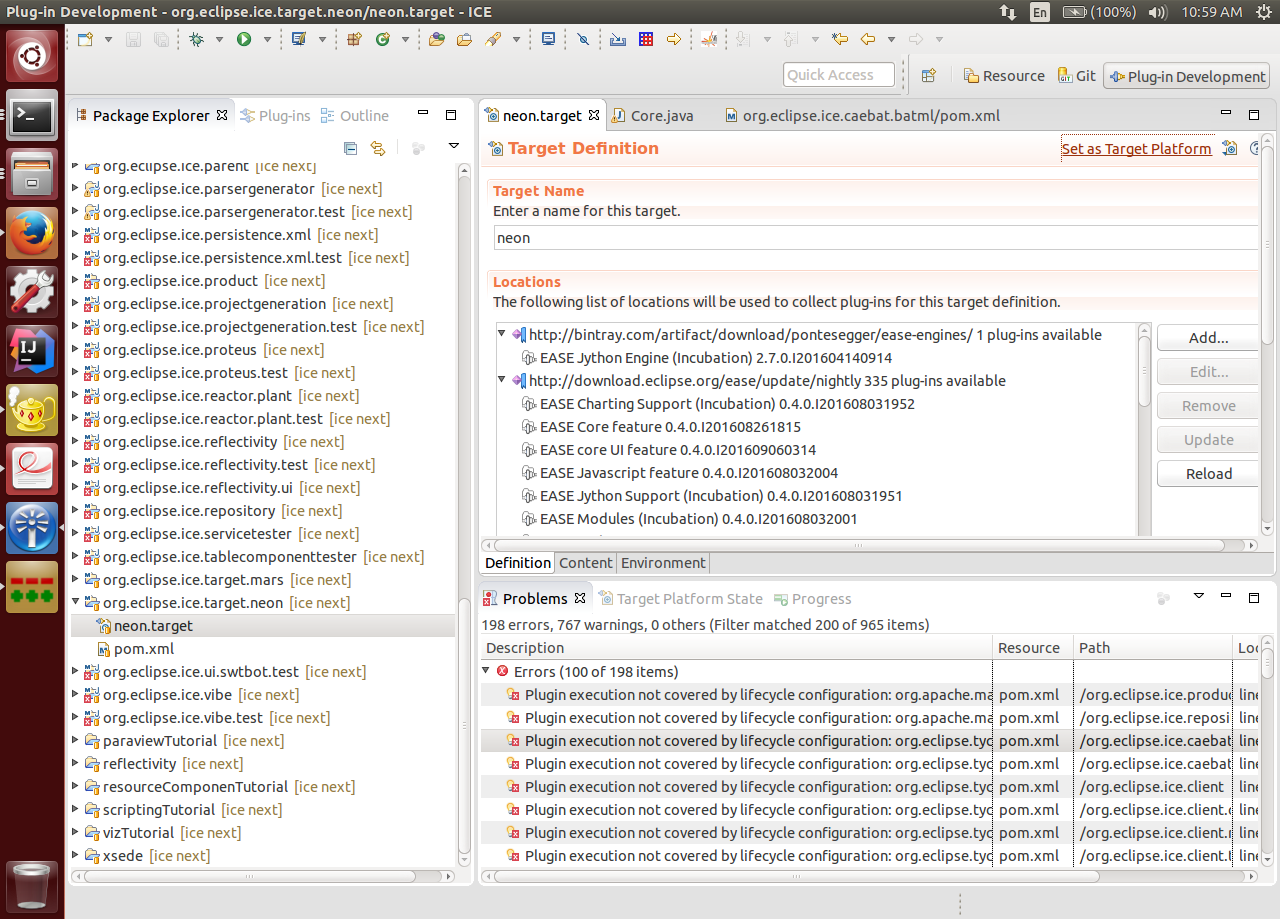Viewport: 1280px width, 919px height.
Task: Open the Package Explorer View Menu triangle
Action: [x=453, y=146]
